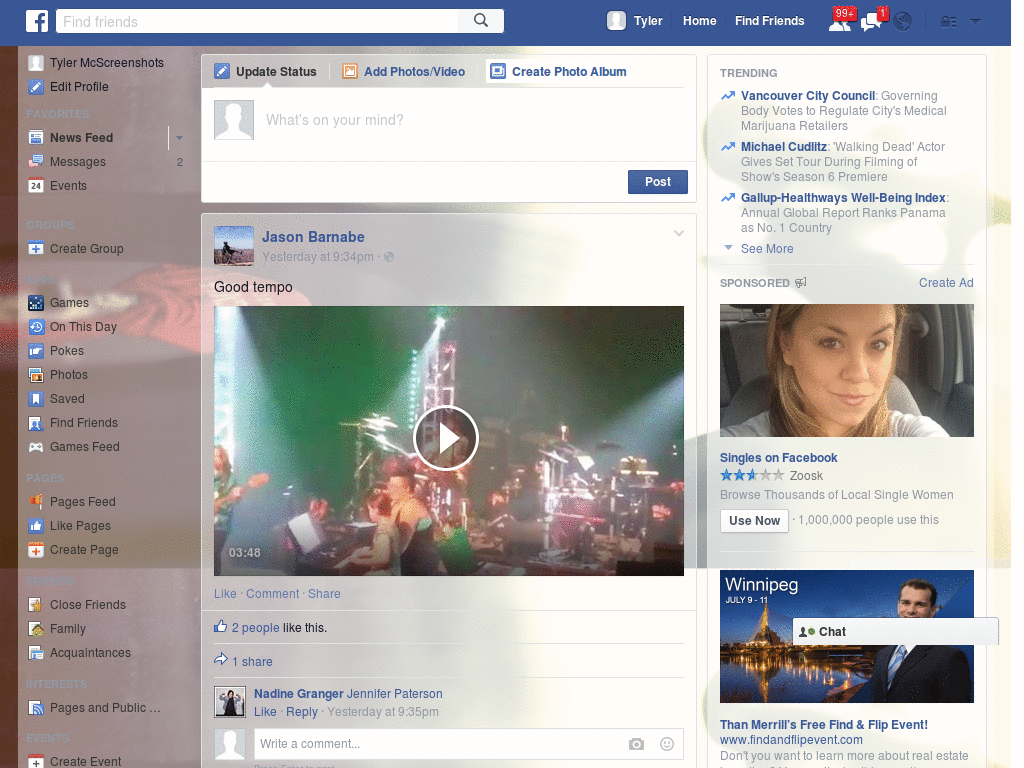Click the Create Group plus icon
This screenshot has height=768, width=1024.
tap(36, 249)
